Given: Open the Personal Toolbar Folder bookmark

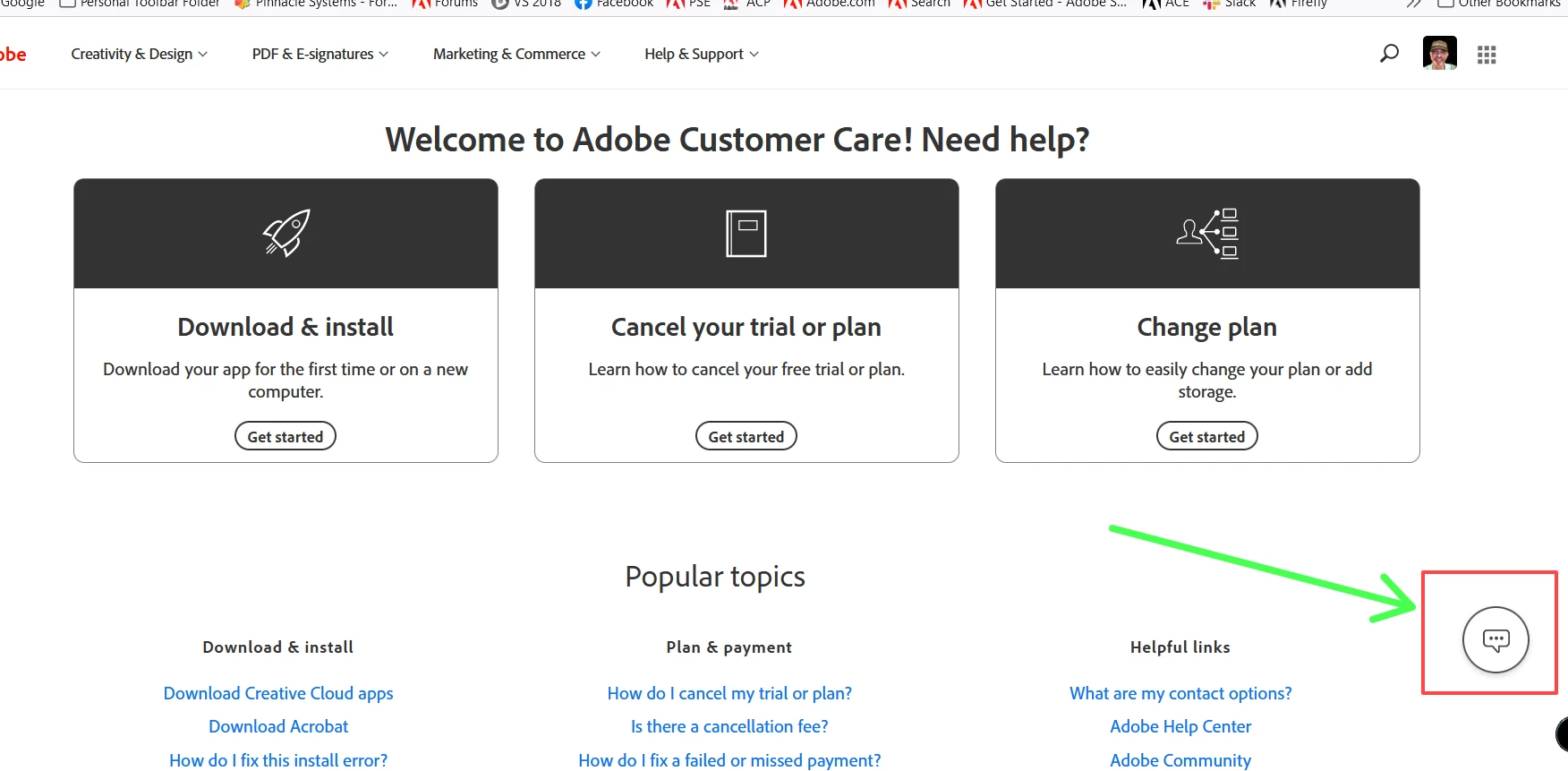Looking at the screenshot, I should (x=140, y=4).
